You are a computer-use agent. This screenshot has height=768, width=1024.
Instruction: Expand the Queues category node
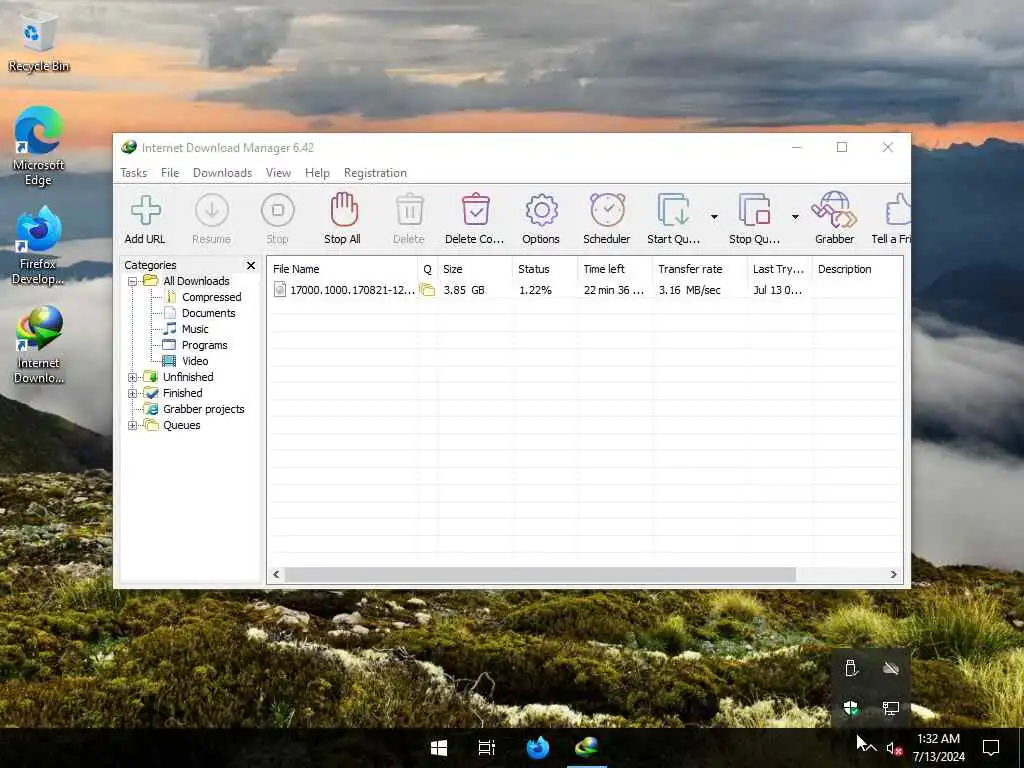[133, 426]
